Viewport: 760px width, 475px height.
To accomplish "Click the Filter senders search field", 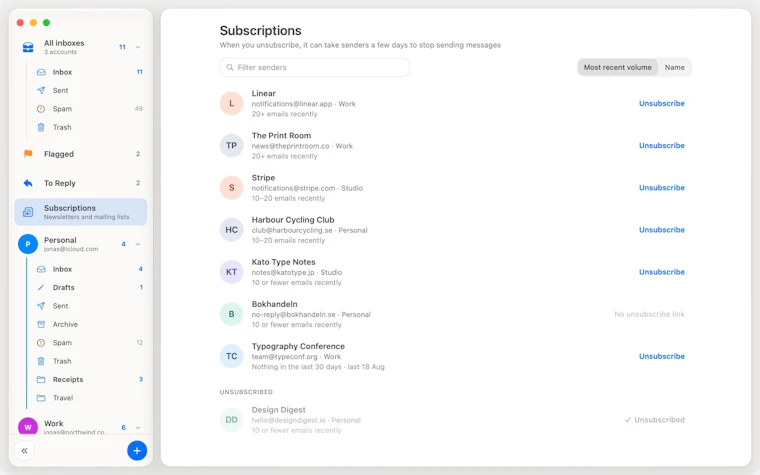I will pos(315,67).
